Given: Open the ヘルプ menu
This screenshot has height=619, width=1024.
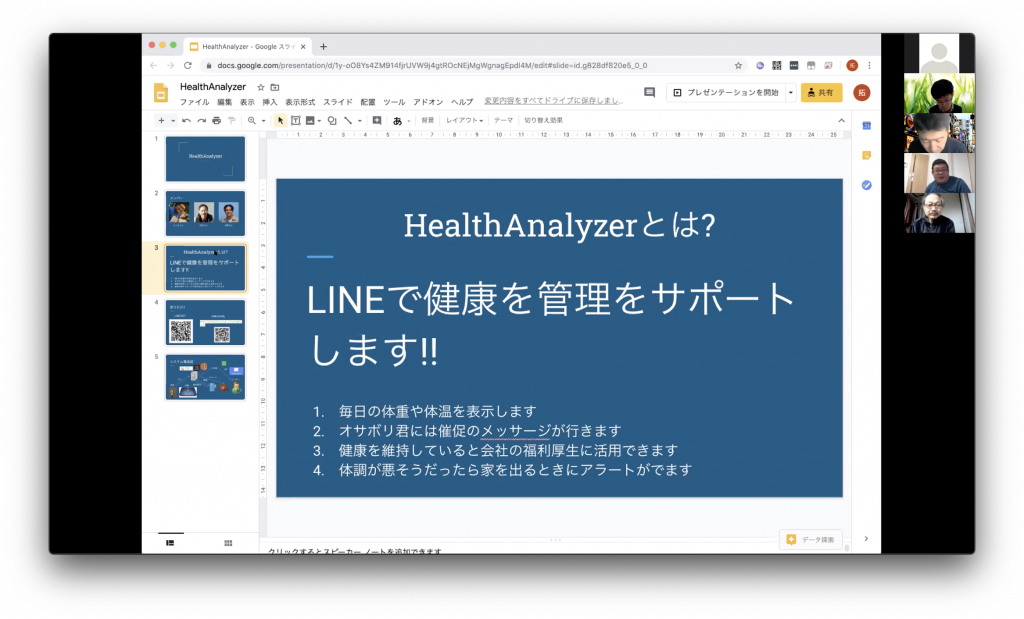Looking at the screenshot, I should click(462, 103).
